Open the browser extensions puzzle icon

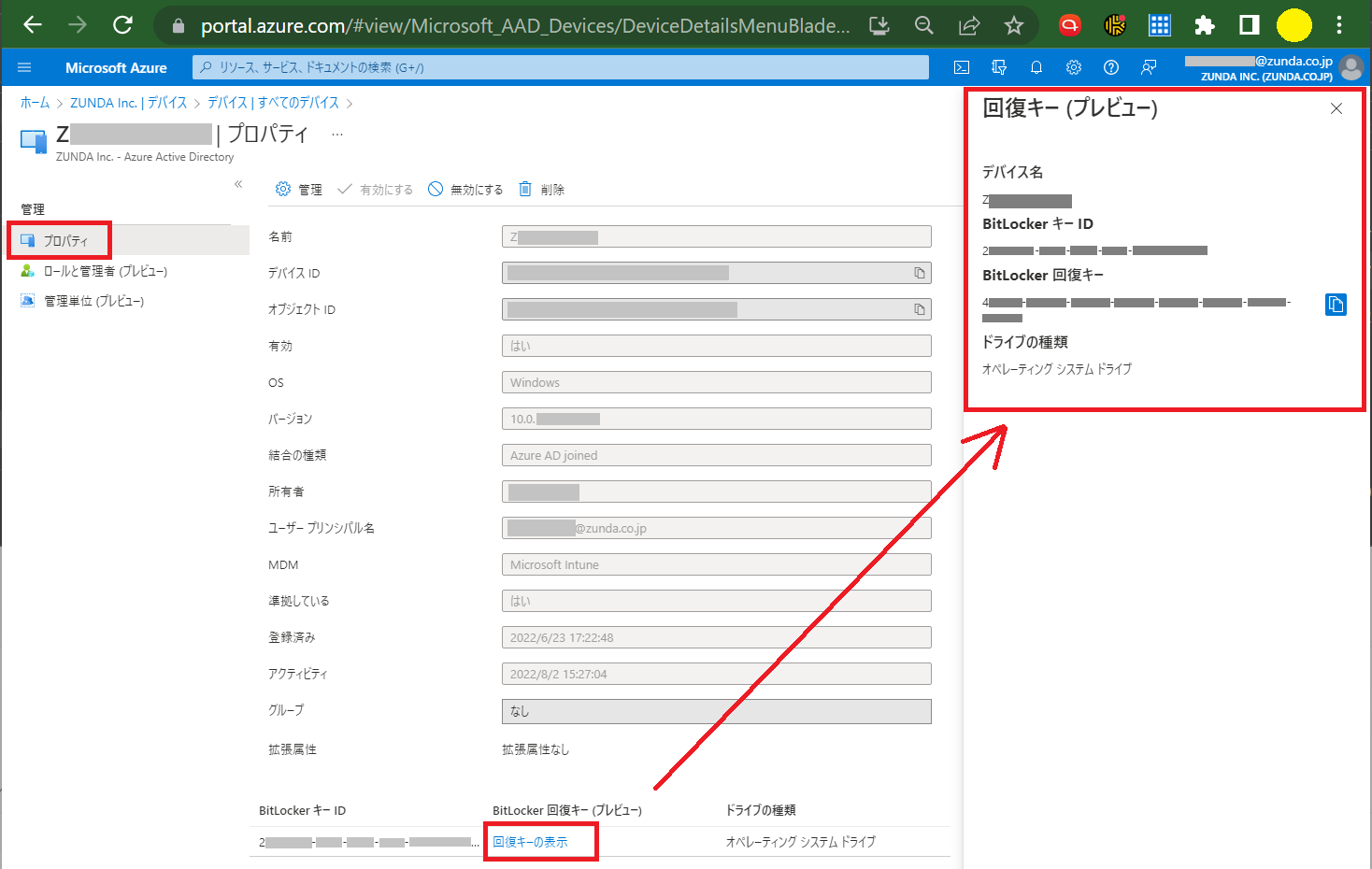tap(1205, 25)
